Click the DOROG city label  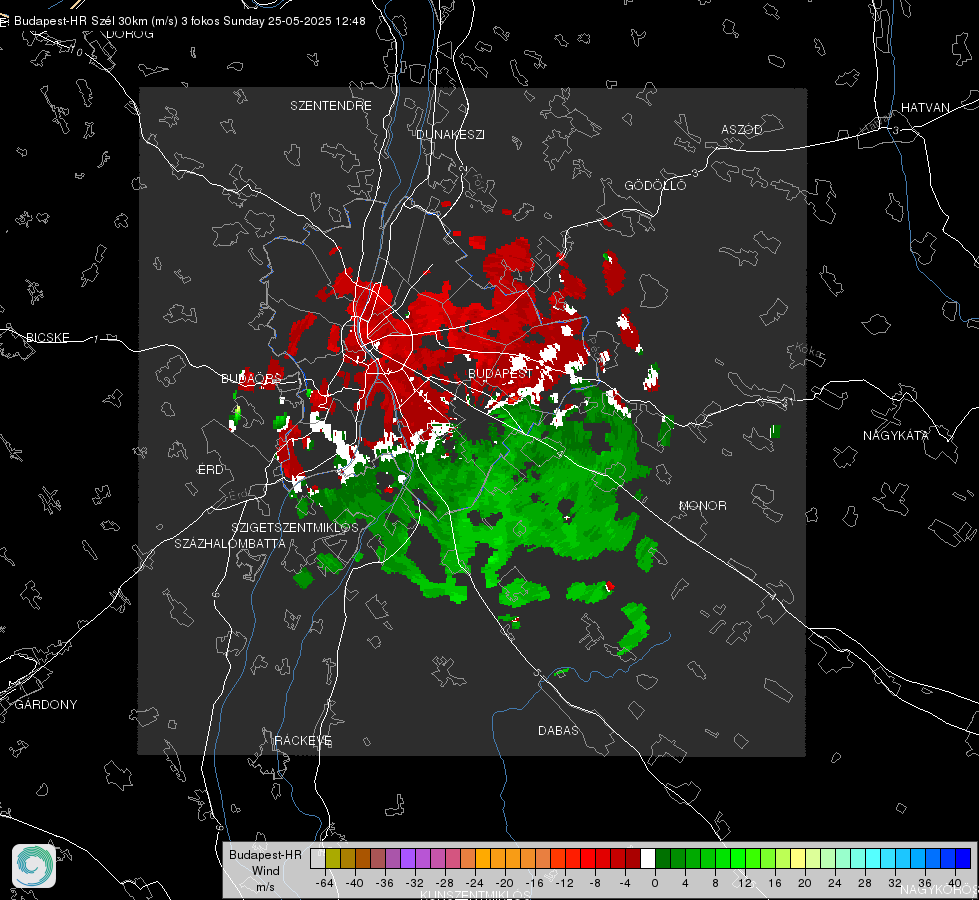(x=130, y=34)
